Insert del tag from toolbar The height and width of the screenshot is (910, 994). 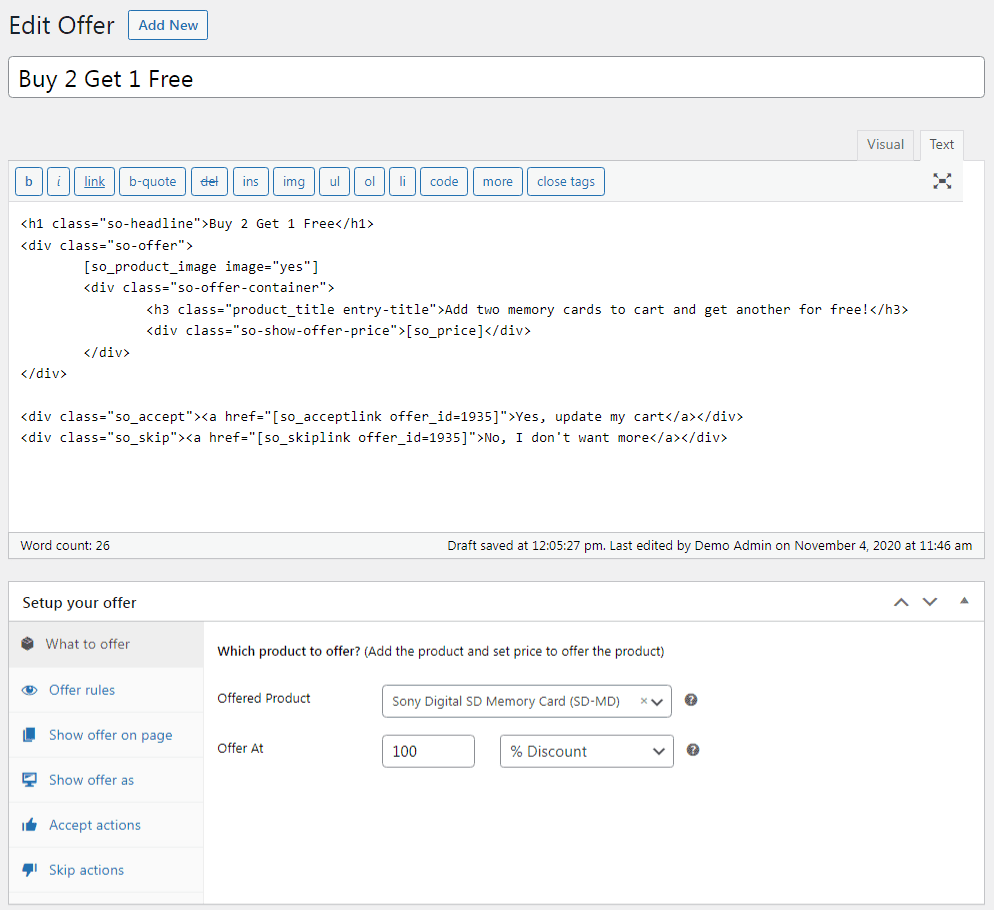209,181
